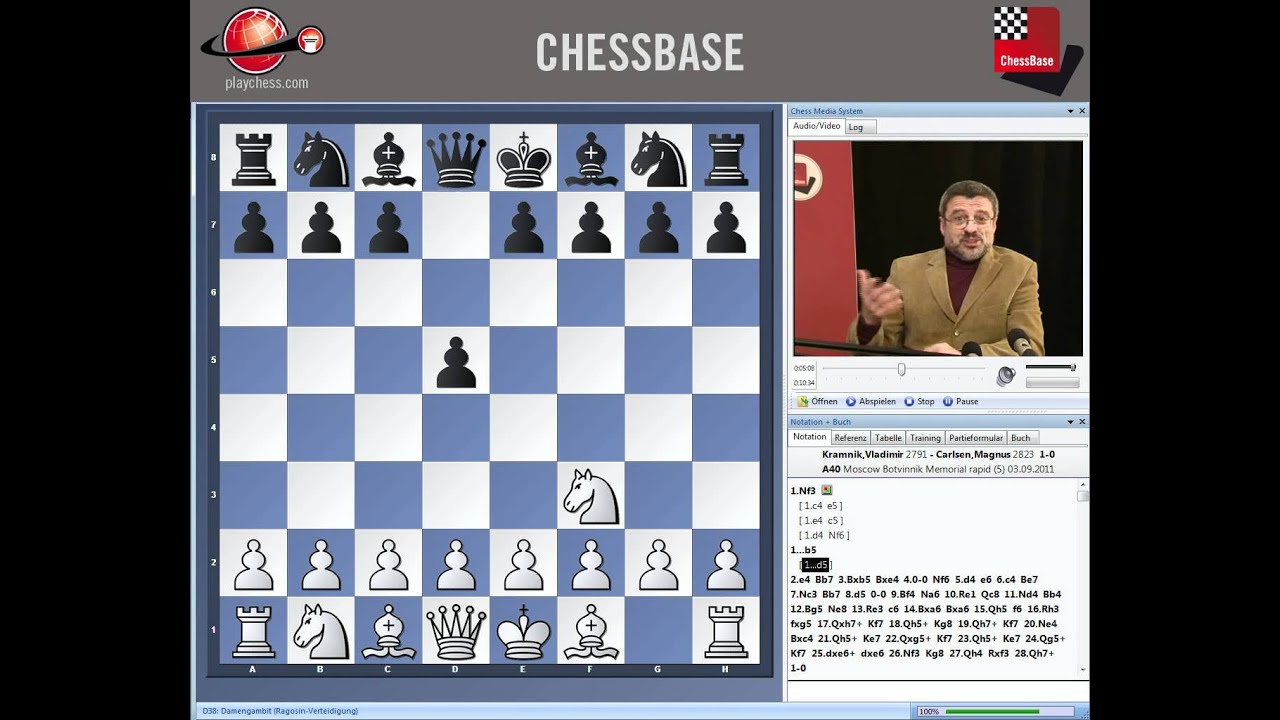
Task: Click the white rook on a1
Action: click(x=253, y=631)
